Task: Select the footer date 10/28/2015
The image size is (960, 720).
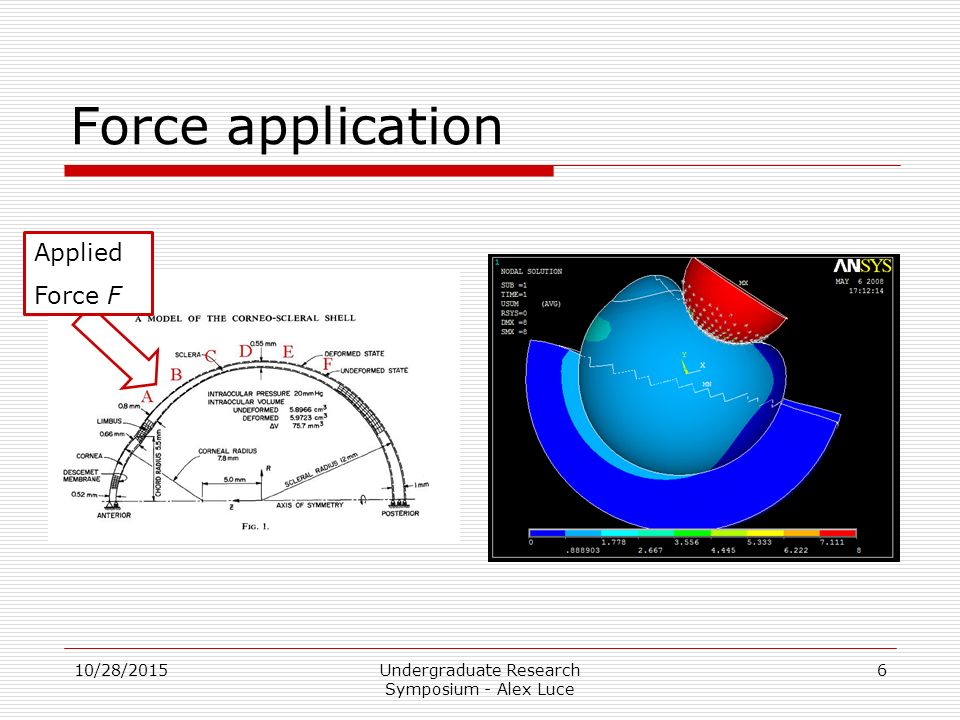Action: point(121,670)
